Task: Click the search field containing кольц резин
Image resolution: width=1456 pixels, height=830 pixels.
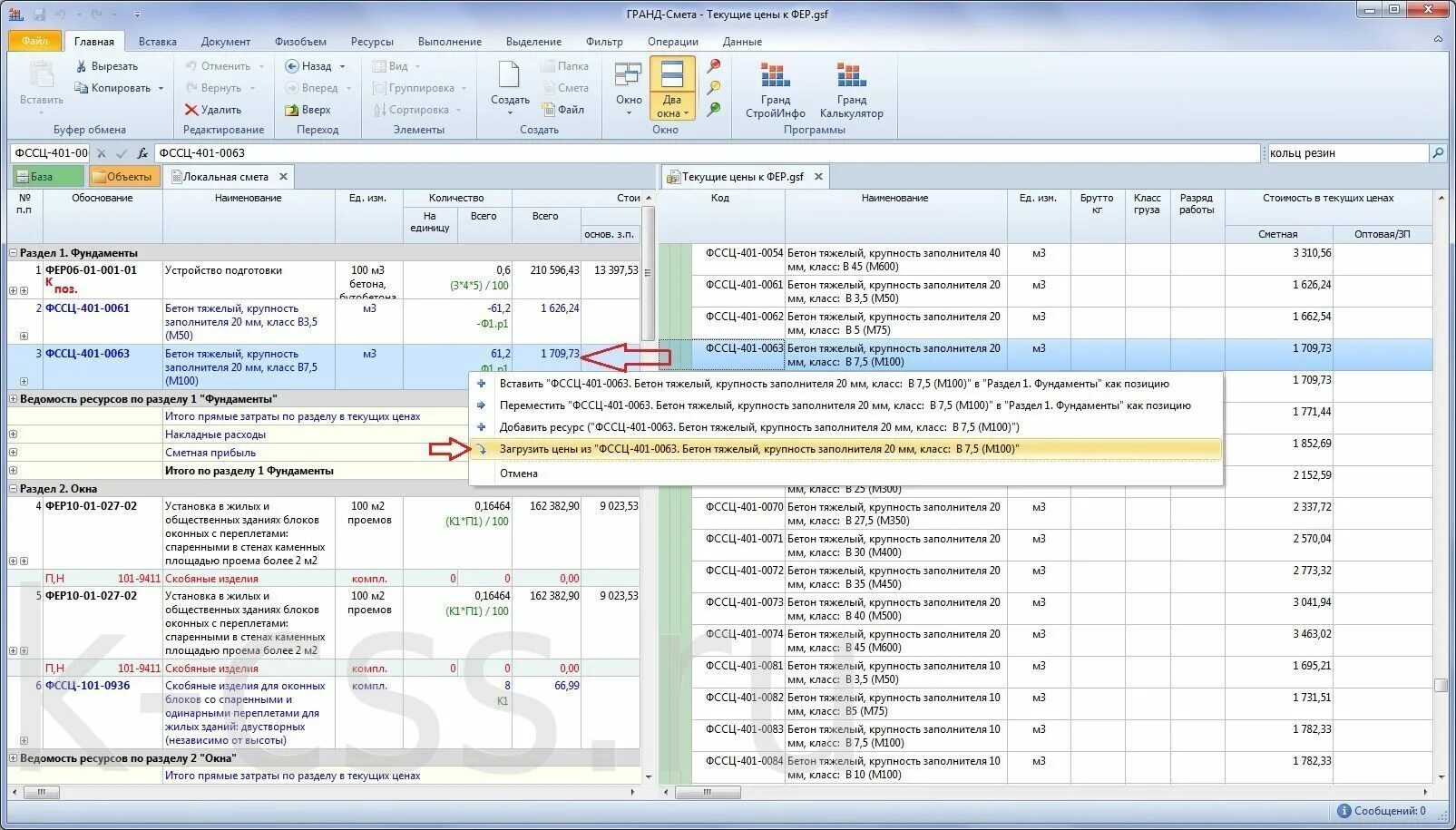Action: (x=1346, y=153)
